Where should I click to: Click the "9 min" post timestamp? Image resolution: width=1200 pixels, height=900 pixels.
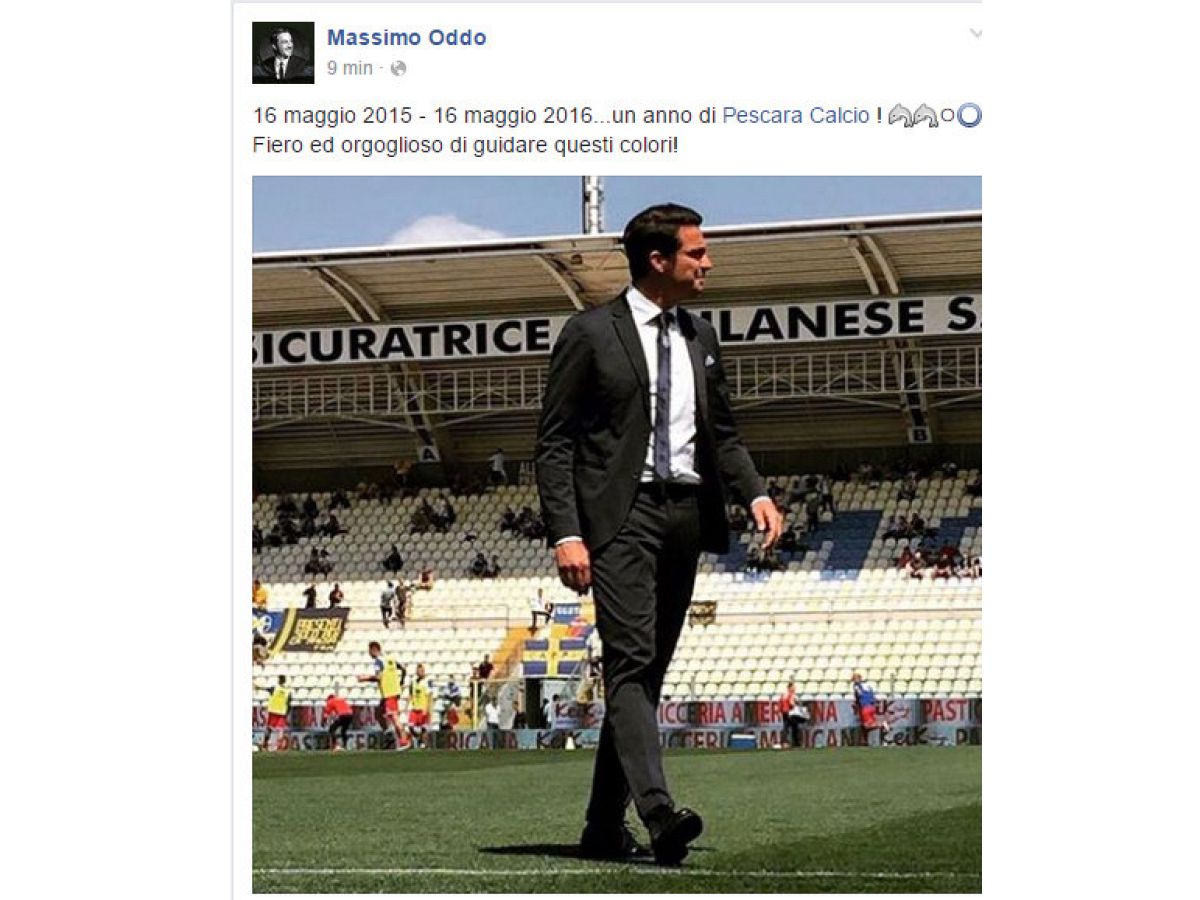click(349, 69)
